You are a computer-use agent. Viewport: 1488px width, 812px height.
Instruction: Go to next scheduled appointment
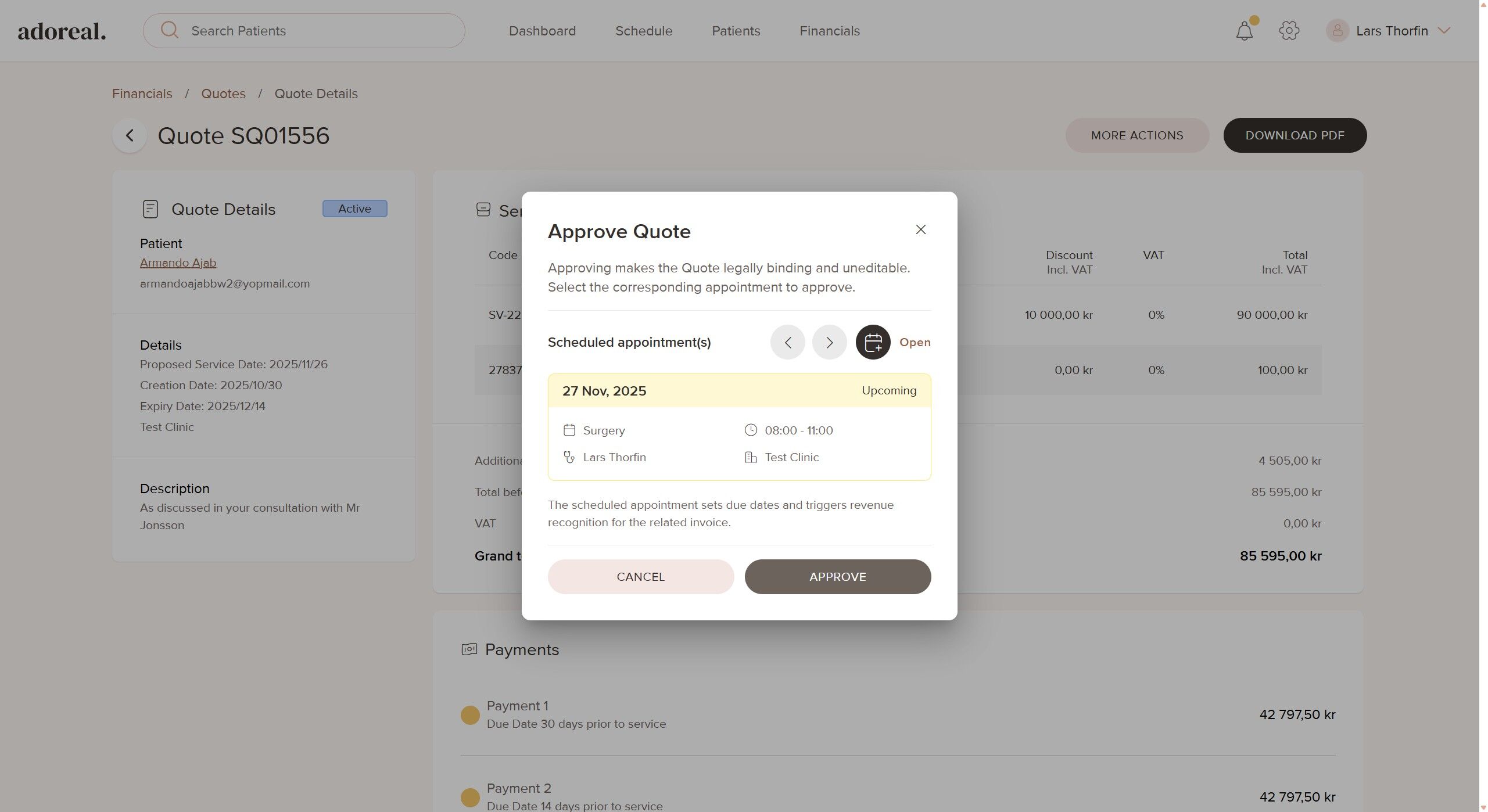(x=829, y=342)
